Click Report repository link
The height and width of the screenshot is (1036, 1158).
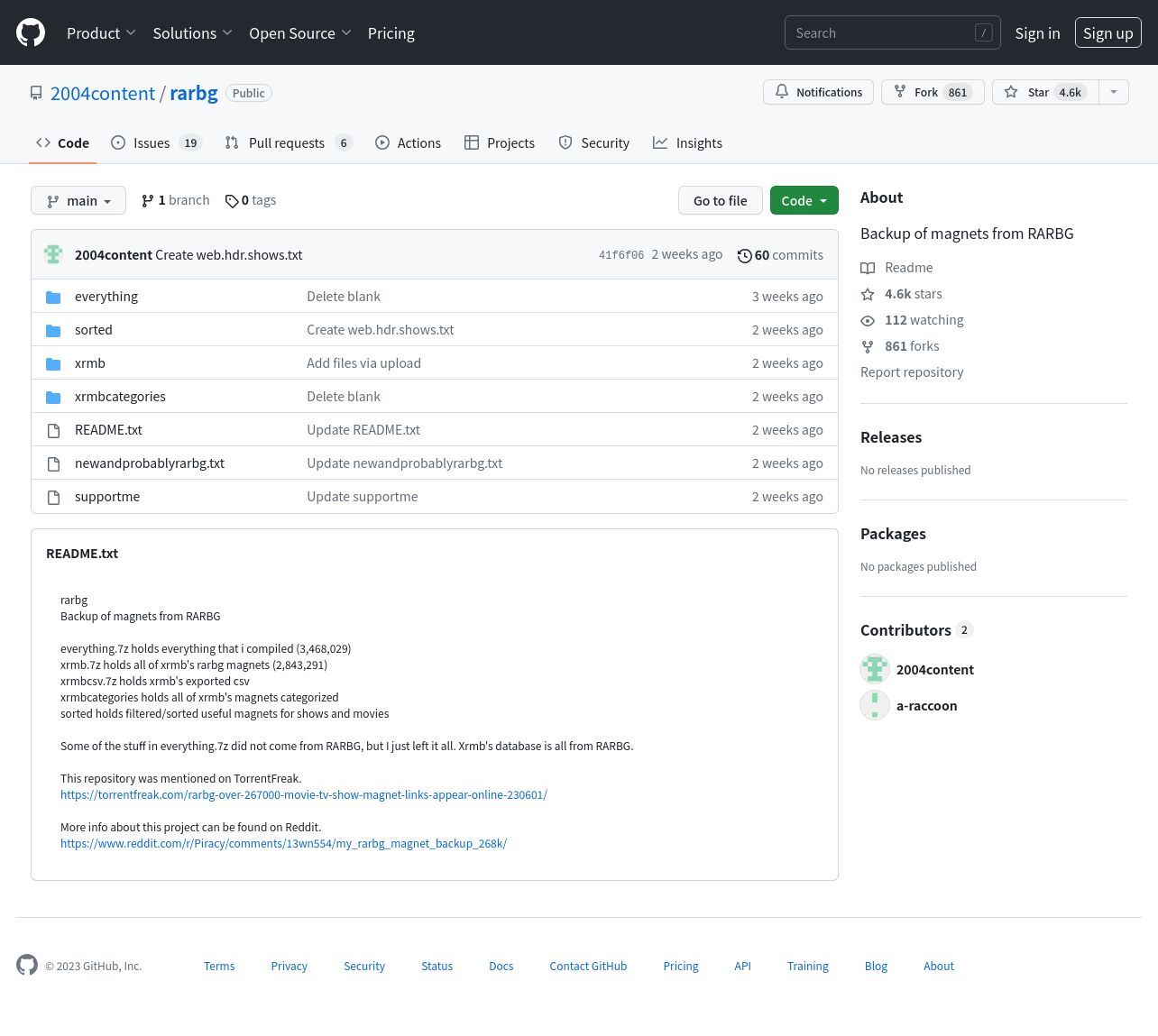[x=912, y=372]
